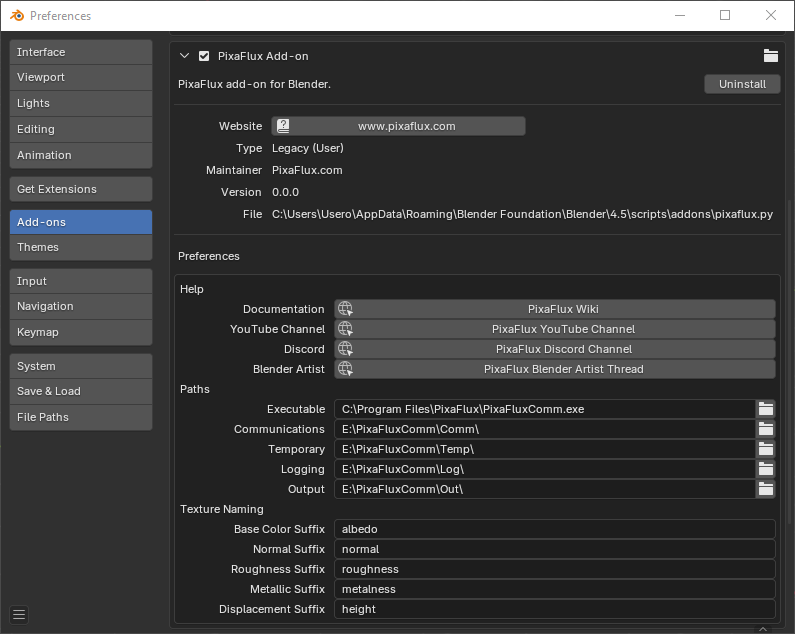Browse folder for Communications path
This screenshot has height=634, width=795.
coord(766,429)
